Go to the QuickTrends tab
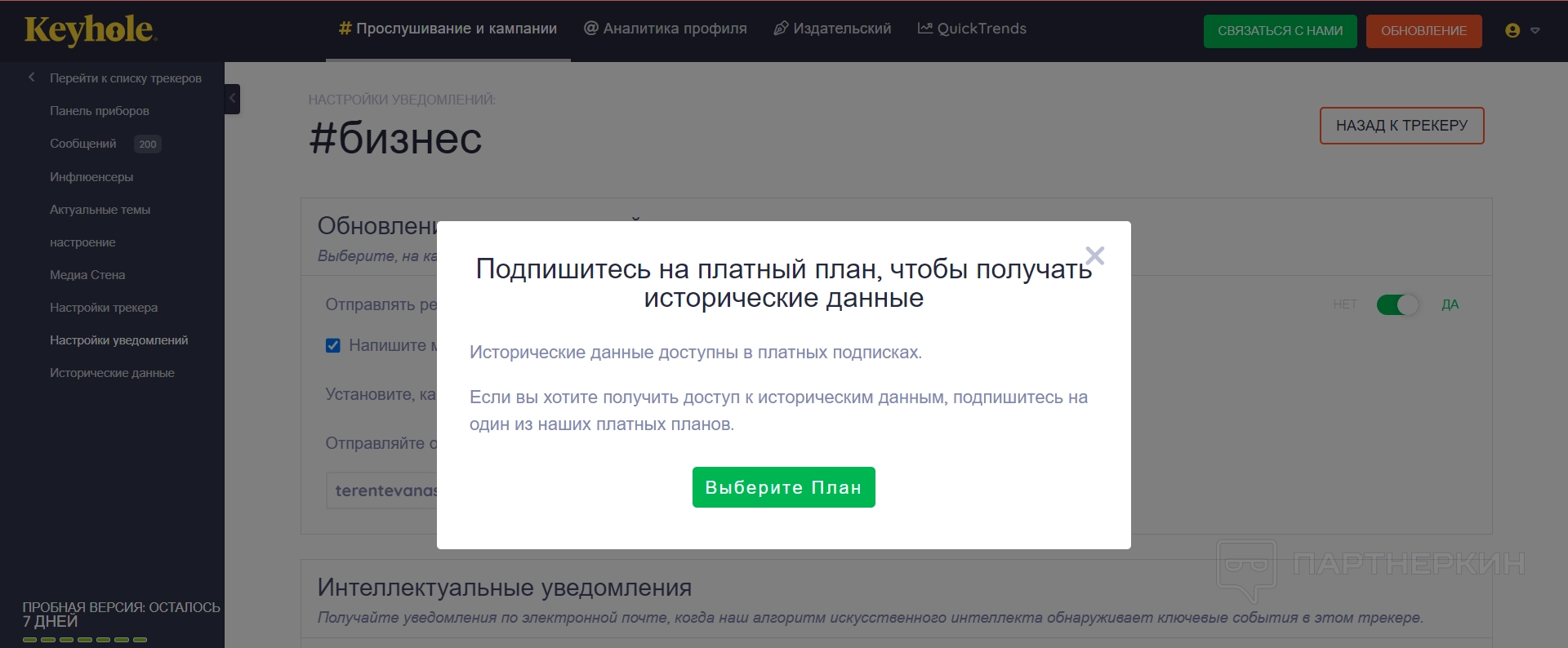 (972, 29)
